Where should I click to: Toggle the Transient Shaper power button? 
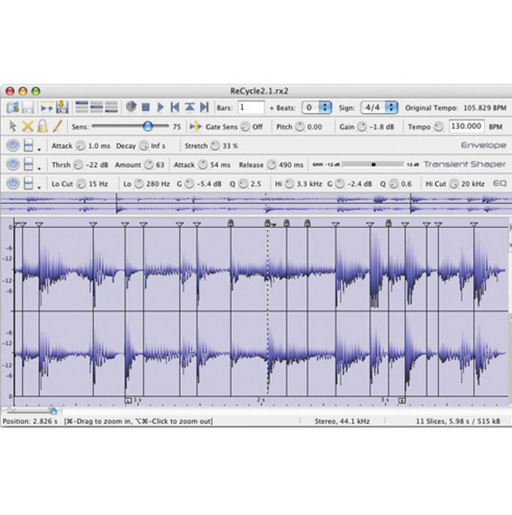13,164
